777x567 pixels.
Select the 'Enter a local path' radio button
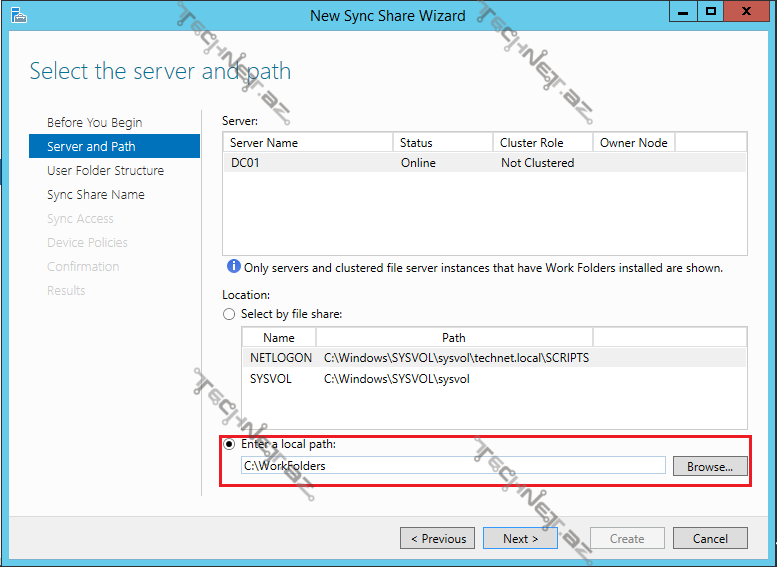click(231, 443)
